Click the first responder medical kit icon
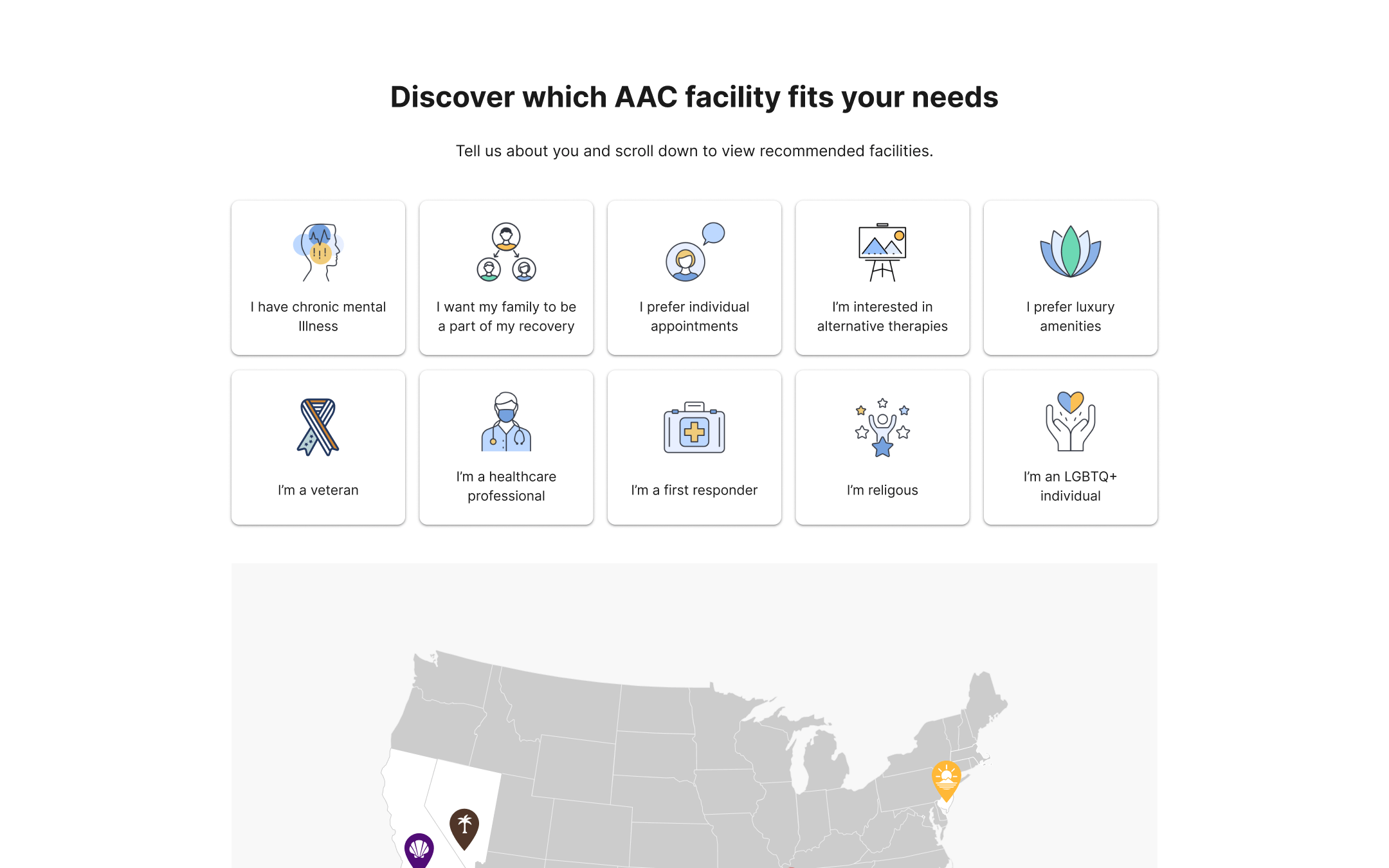 (x=694, y=428)
